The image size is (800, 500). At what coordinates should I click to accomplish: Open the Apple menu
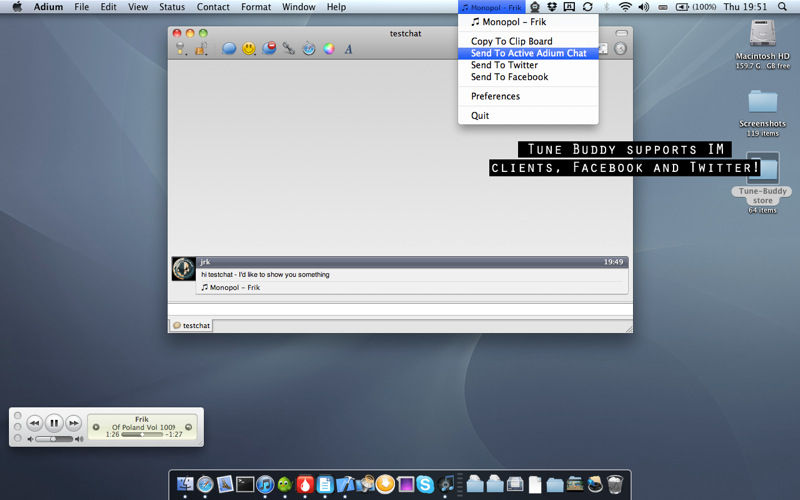tap(17, 7)
